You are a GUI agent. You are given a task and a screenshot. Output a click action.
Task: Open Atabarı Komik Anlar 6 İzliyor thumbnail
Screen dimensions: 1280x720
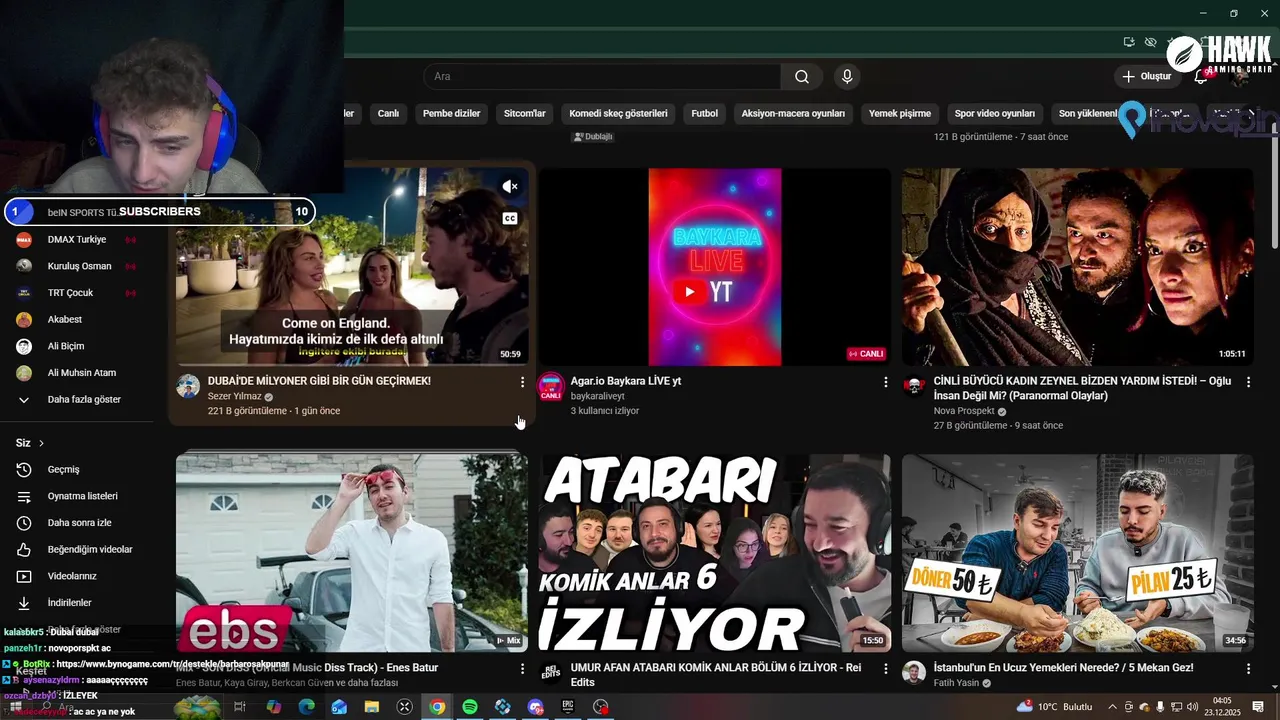tap(715, 553)
